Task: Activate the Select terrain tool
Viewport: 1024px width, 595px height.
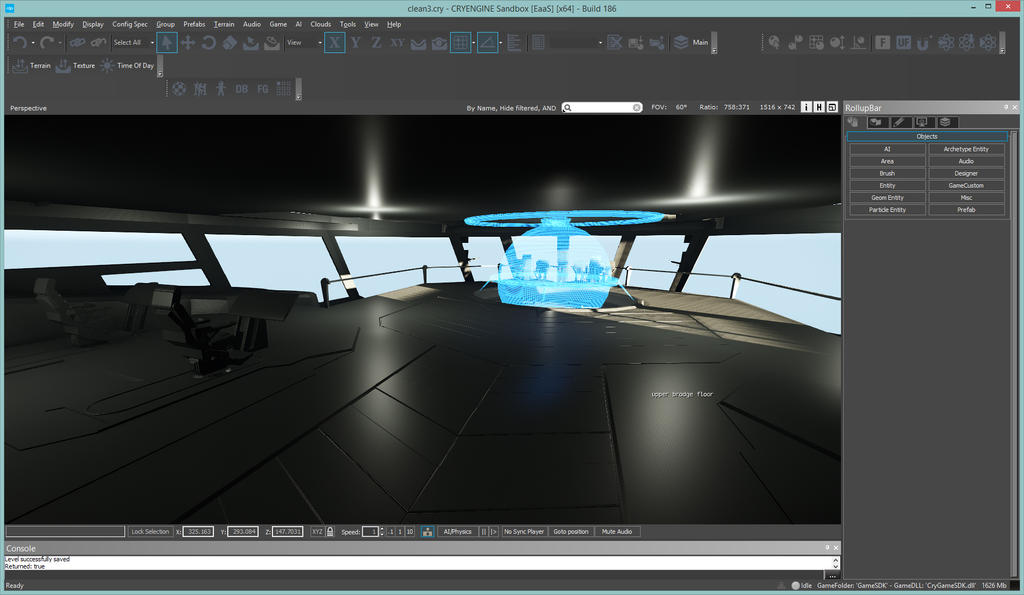Action: 251,43
